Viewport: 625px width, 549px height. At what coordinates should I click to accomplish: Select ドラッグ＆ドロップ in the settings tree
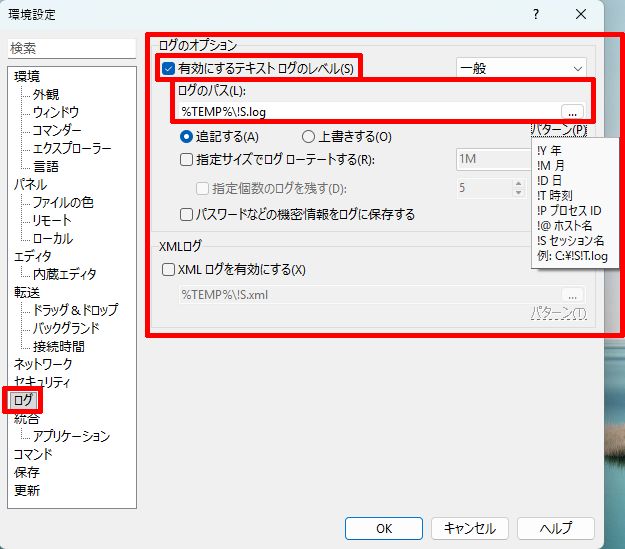pyautogui.click(x=75, y=310)
